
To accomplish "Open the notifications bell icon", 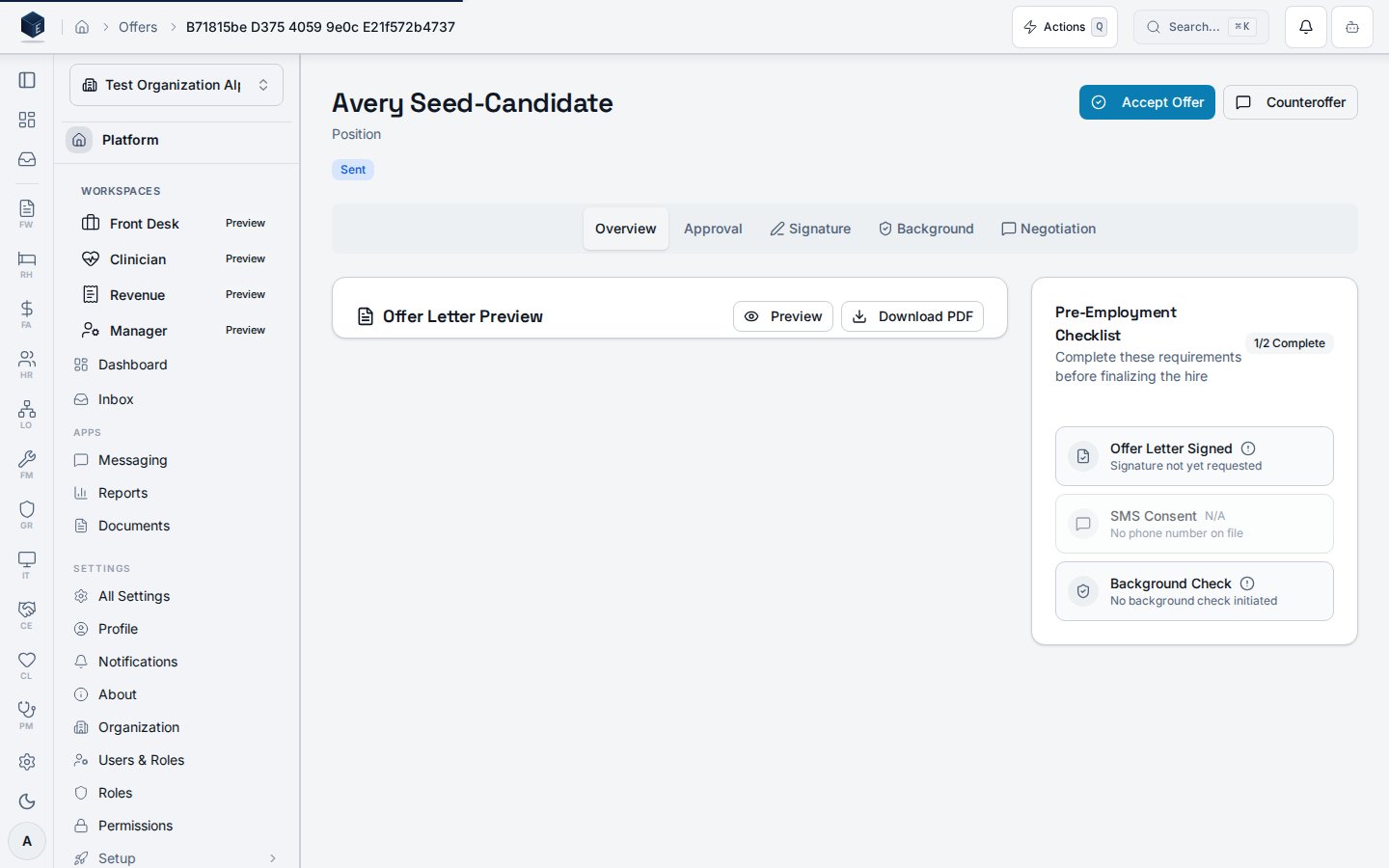I will [x=1306, y=27].
